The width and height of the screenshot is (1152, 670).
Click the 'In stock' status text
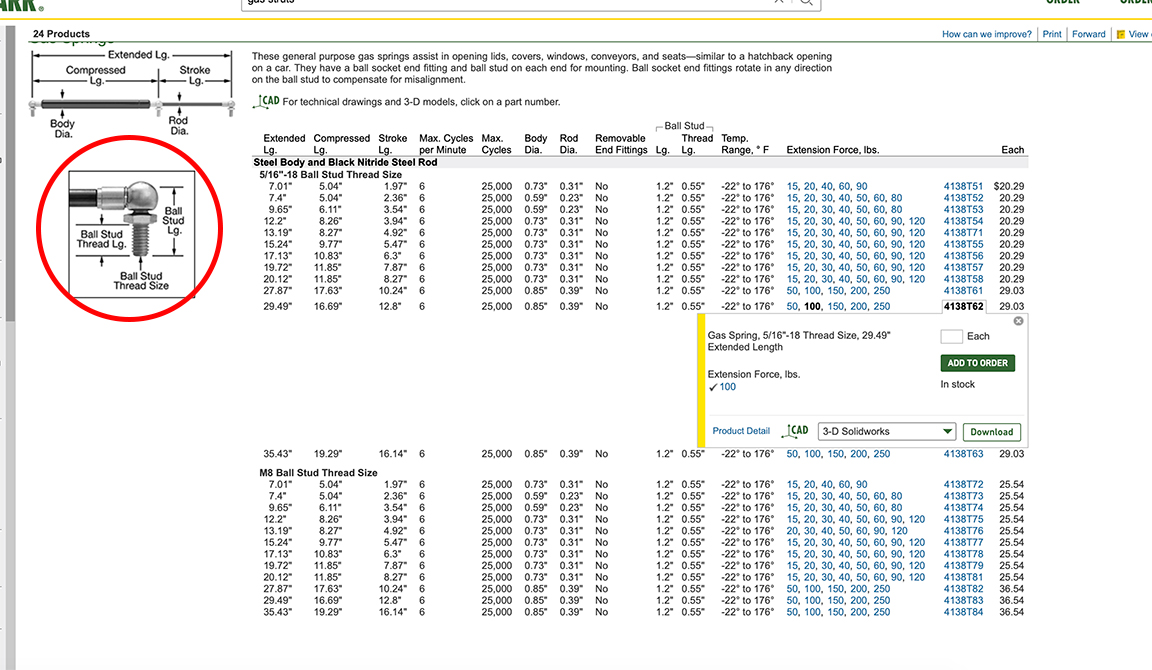click(957, 384)
